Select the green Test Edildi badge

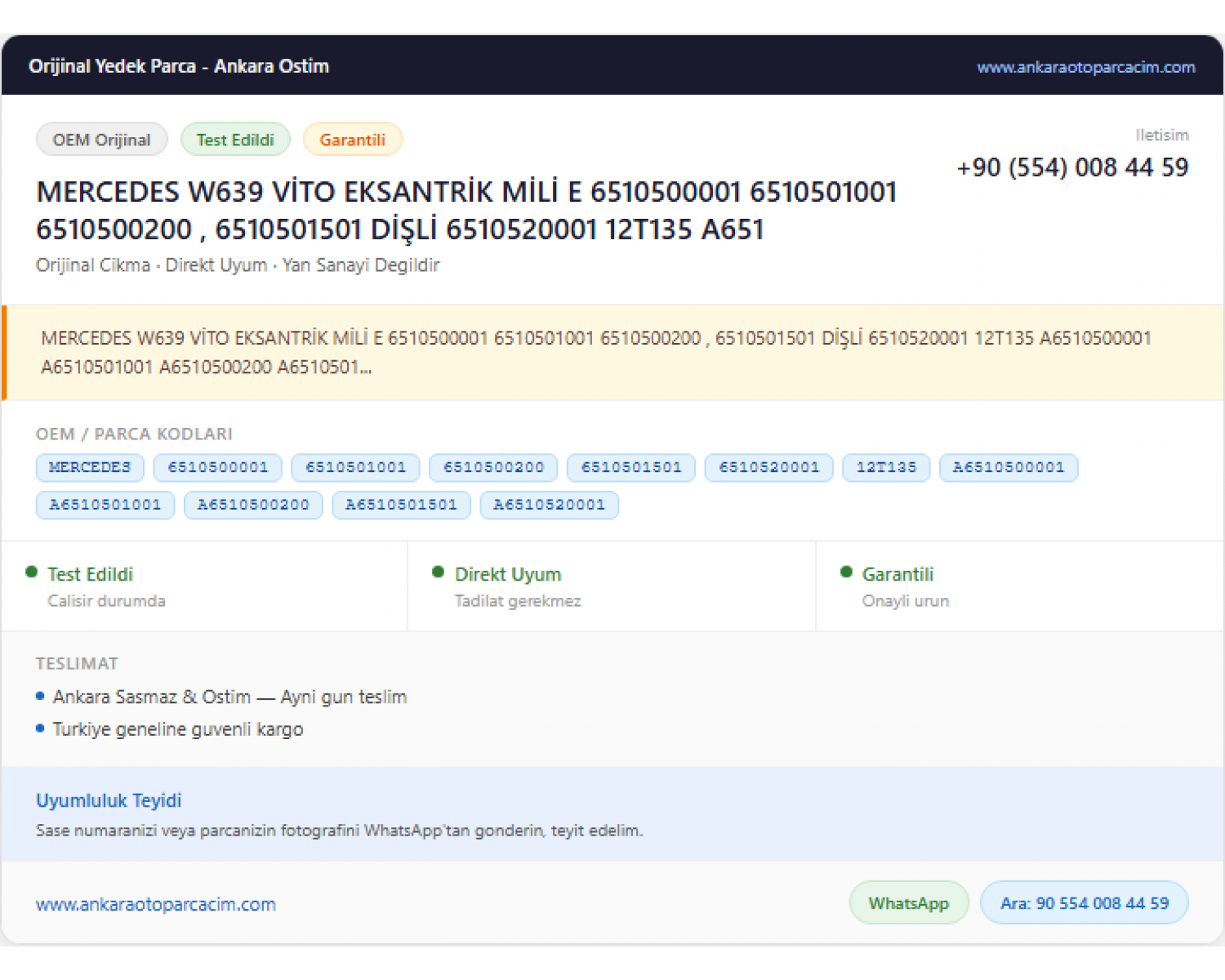[235, 140]
